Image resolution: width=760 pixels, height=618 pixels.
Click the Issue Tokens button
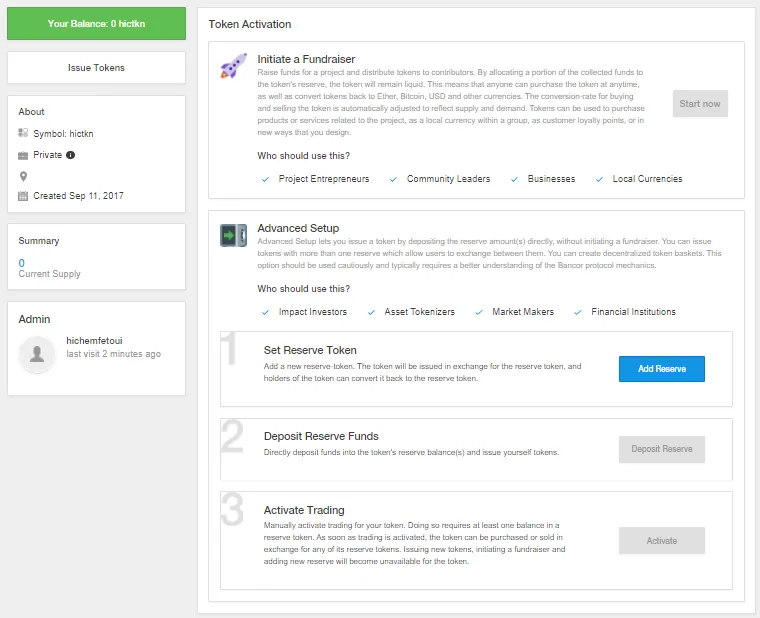[96, 67]
